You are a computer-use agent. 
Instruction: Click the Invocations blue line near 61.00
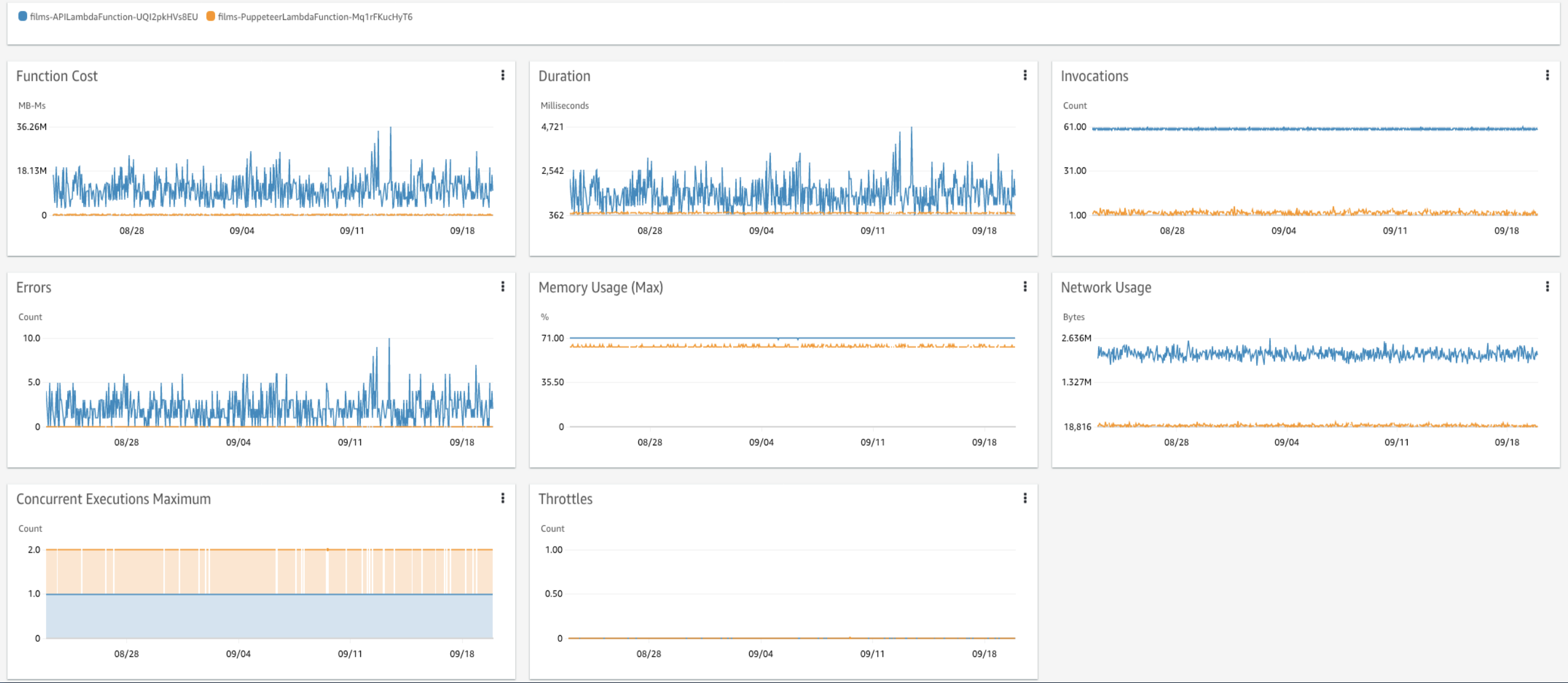pyautogui.click(x=1315, y=129)
